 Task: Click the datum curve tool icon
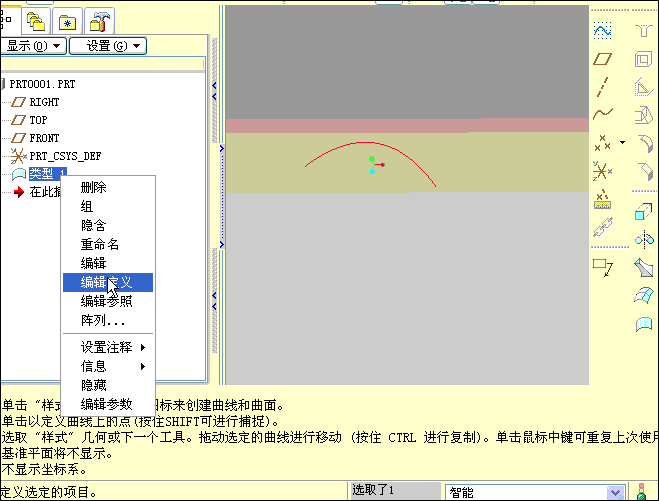point(603,113)
